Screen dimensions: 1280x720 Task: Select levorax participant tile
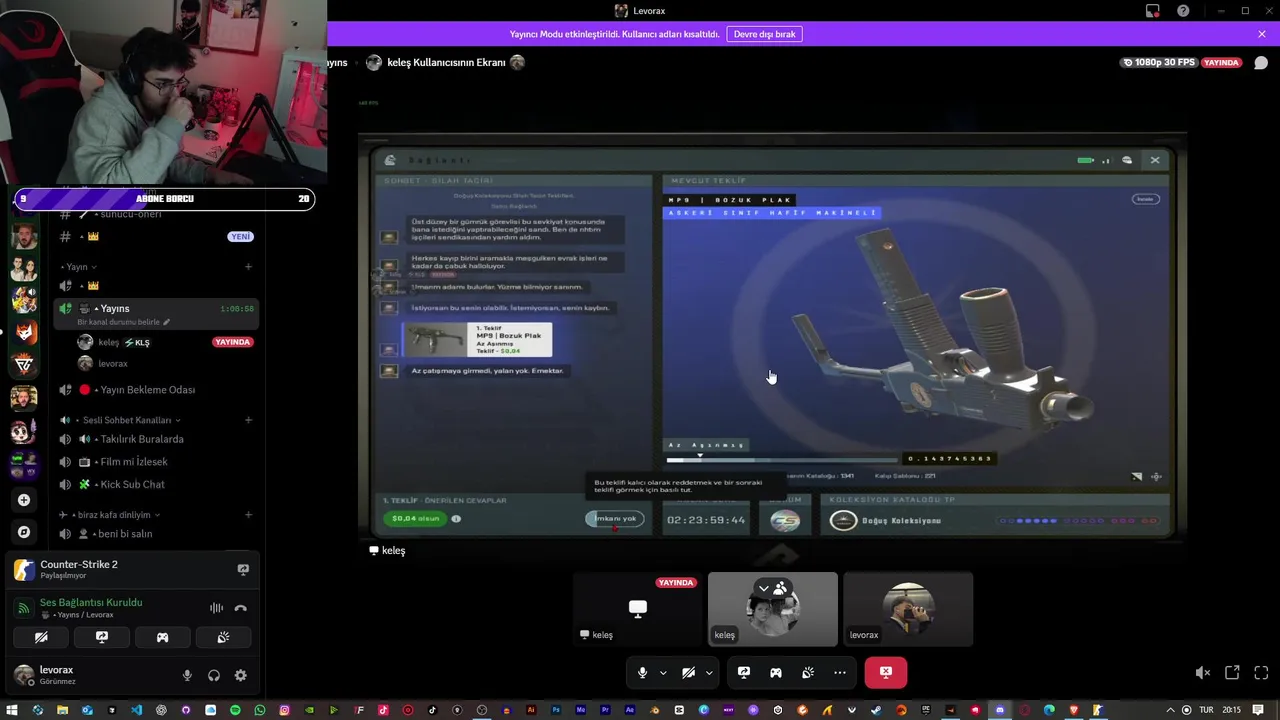908,609
